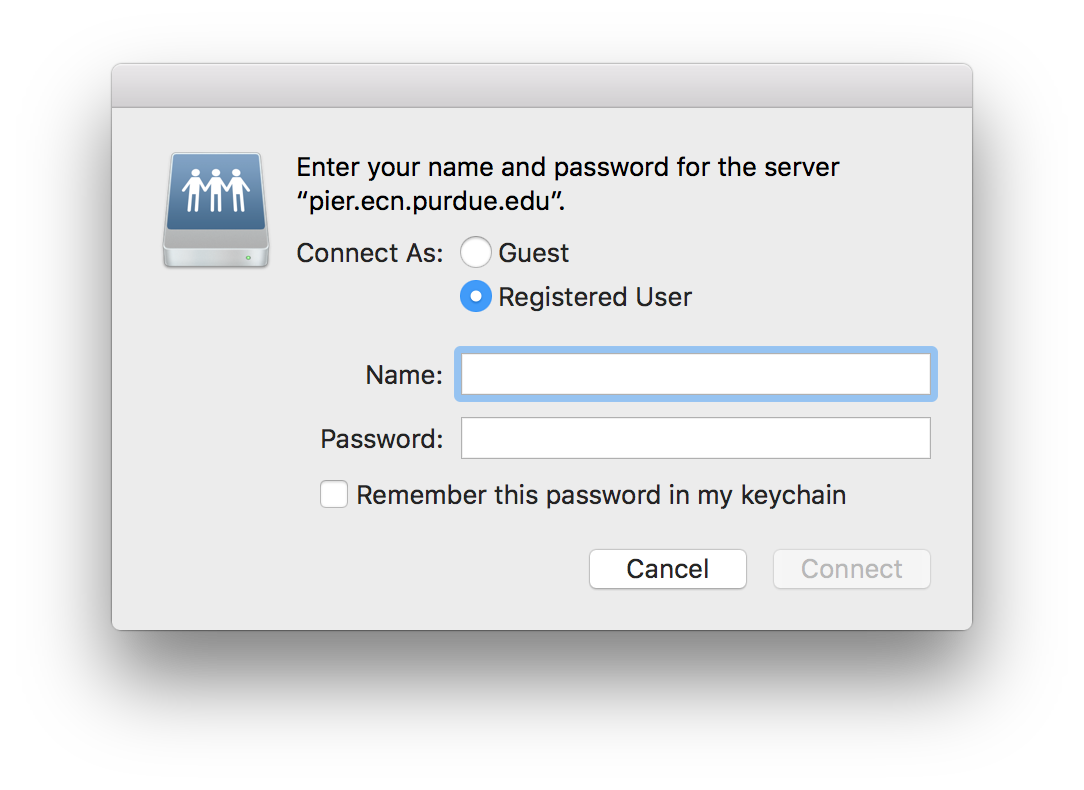This screenshot has width=1084, height=790.
Task: Click the Password: field label
Action: pyautogui.click(x=381, y=438)
